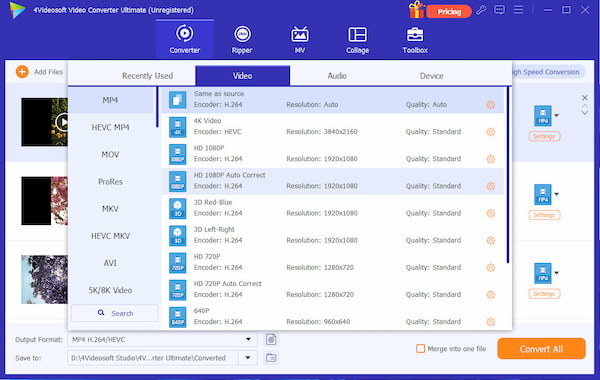The width and height of the screenshot is (600, 380).
Task: Click the Convert All button
Action: pos(541,349)
